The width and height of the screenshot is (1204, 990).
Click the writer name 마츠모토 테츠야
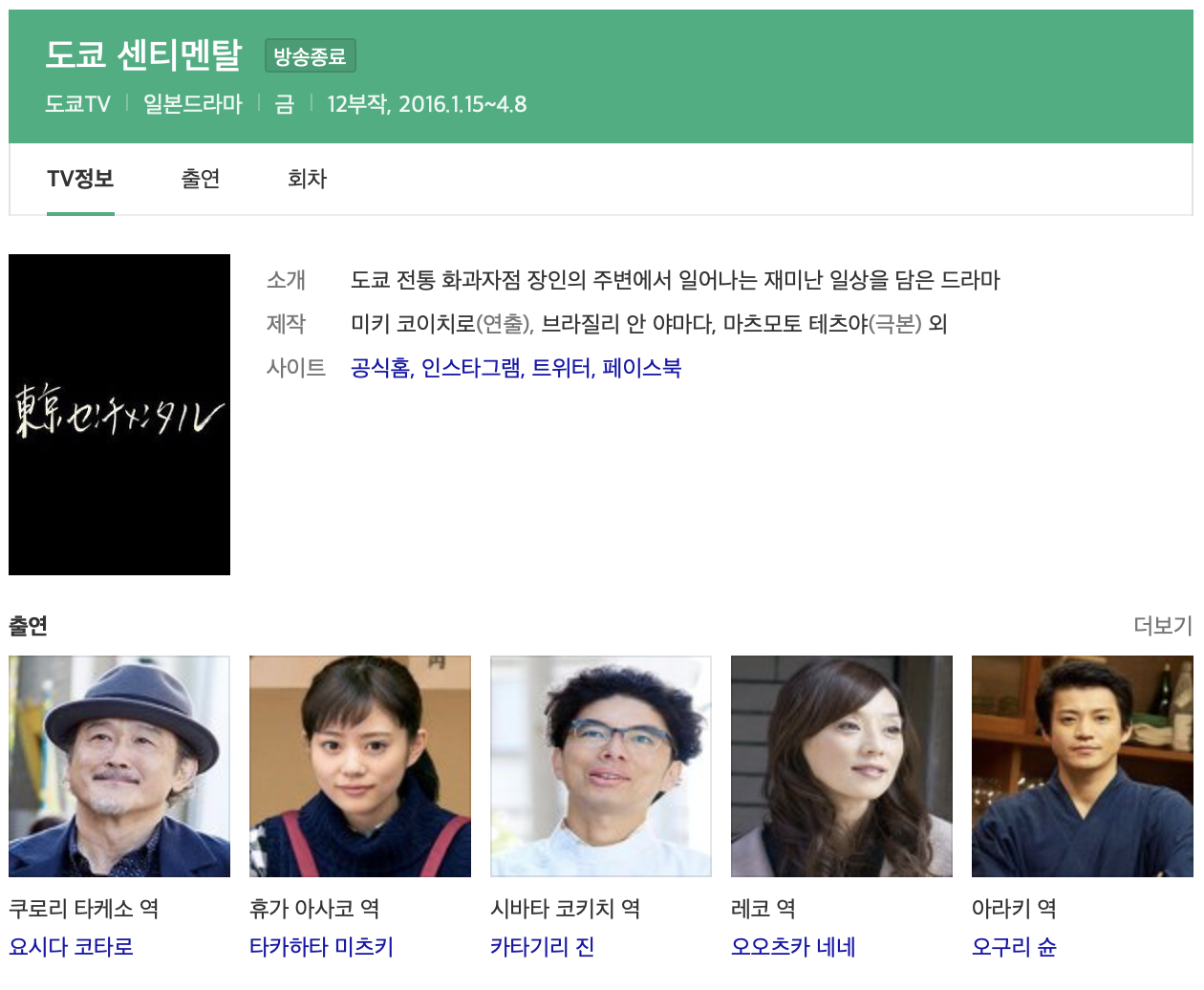(x=795, y=324)
